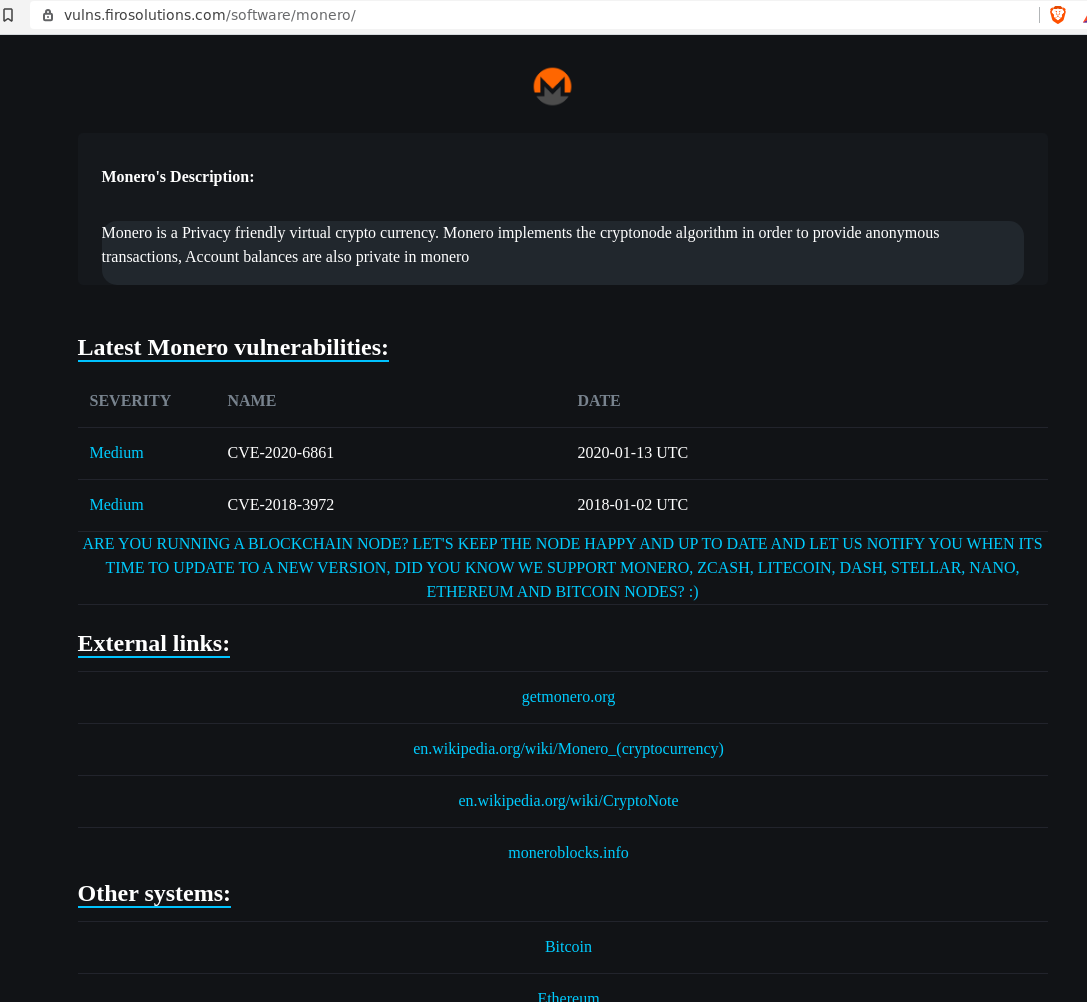The image size is (1087, 1002).
Task: Click the NAME column header
Action: click(x=252, y=401)
